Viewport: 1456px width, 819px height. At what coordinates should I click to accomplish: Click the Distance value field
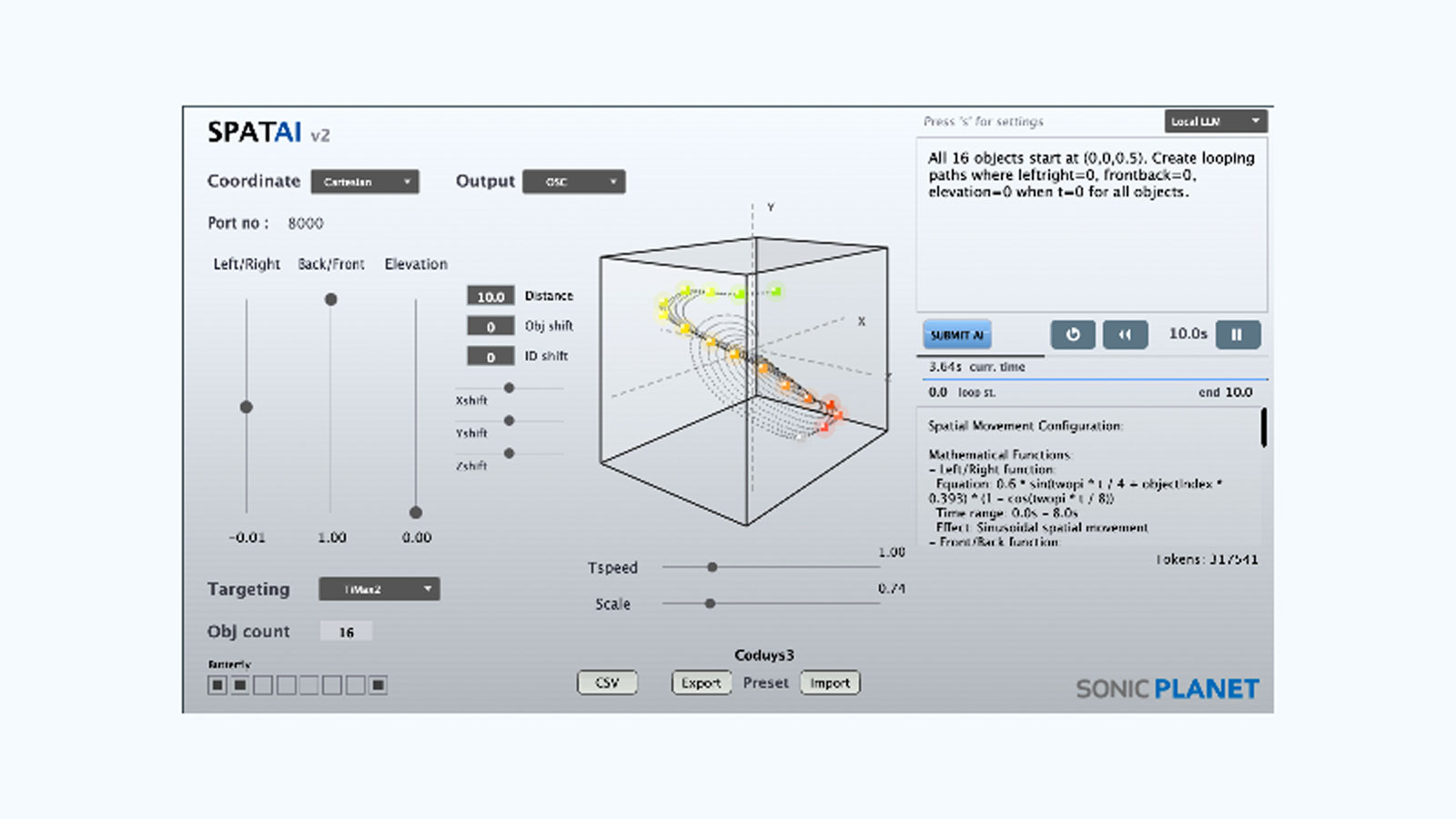click(490, 296)
